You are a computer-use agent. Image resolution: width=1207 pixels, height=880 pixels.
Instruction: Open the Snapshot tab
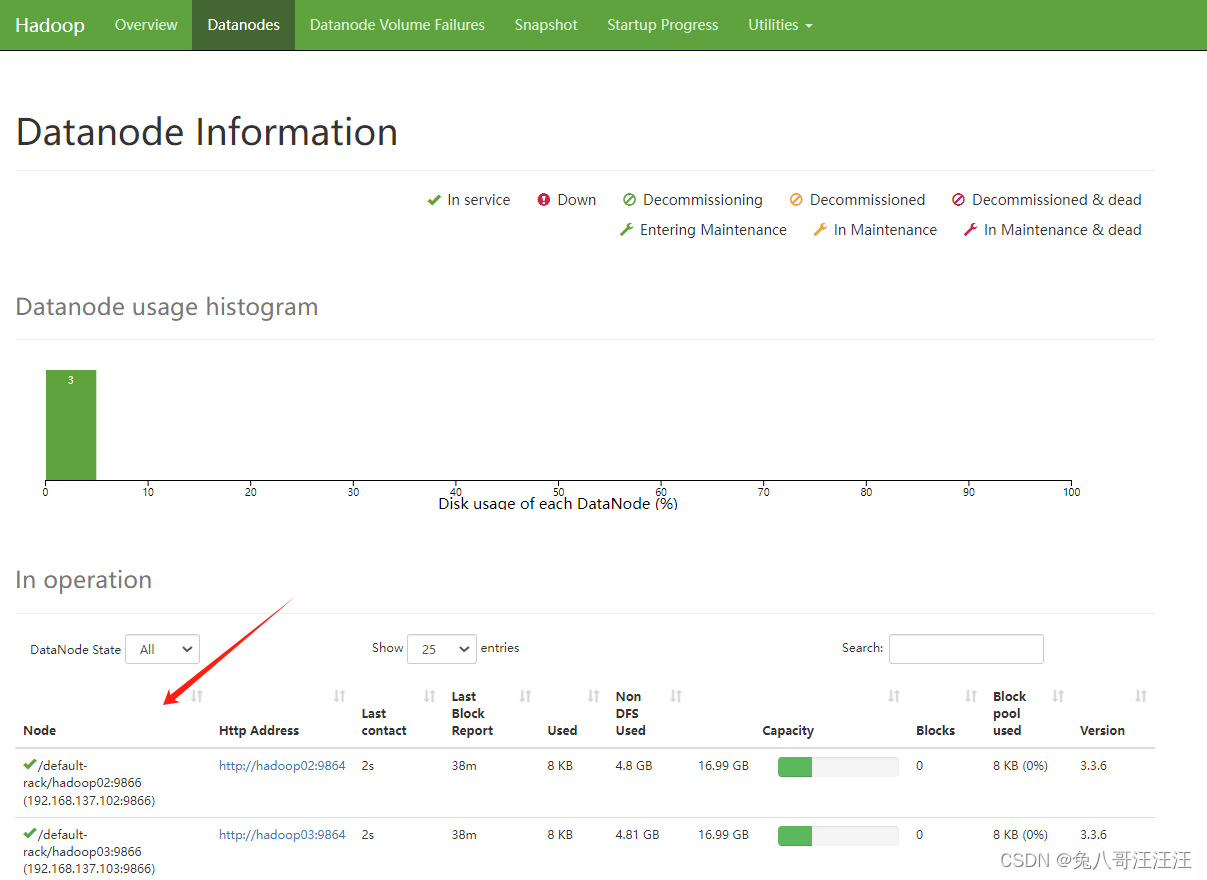pyautogui.click(x=546, y=25)
